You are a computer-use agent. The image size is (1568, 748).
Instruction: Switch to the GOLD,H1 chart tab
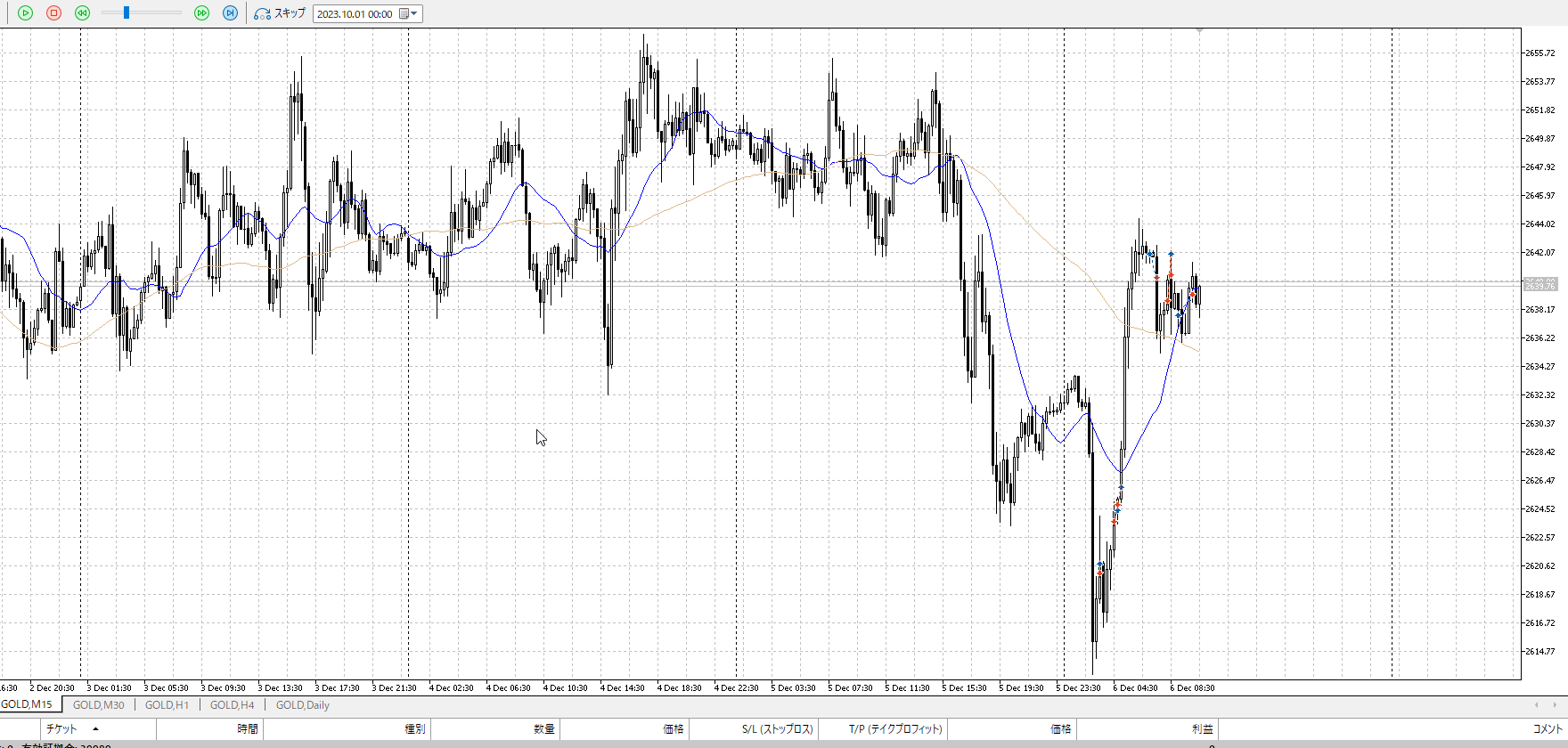tap(167, 705)
